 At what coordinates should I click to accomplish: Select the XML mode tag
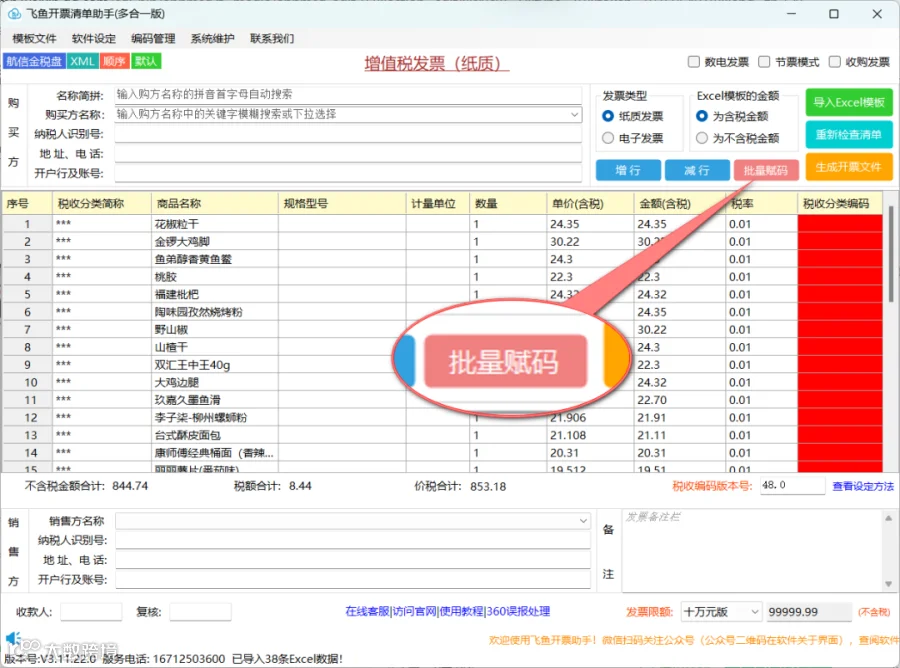pyautogui.click(x=83, y=61)
